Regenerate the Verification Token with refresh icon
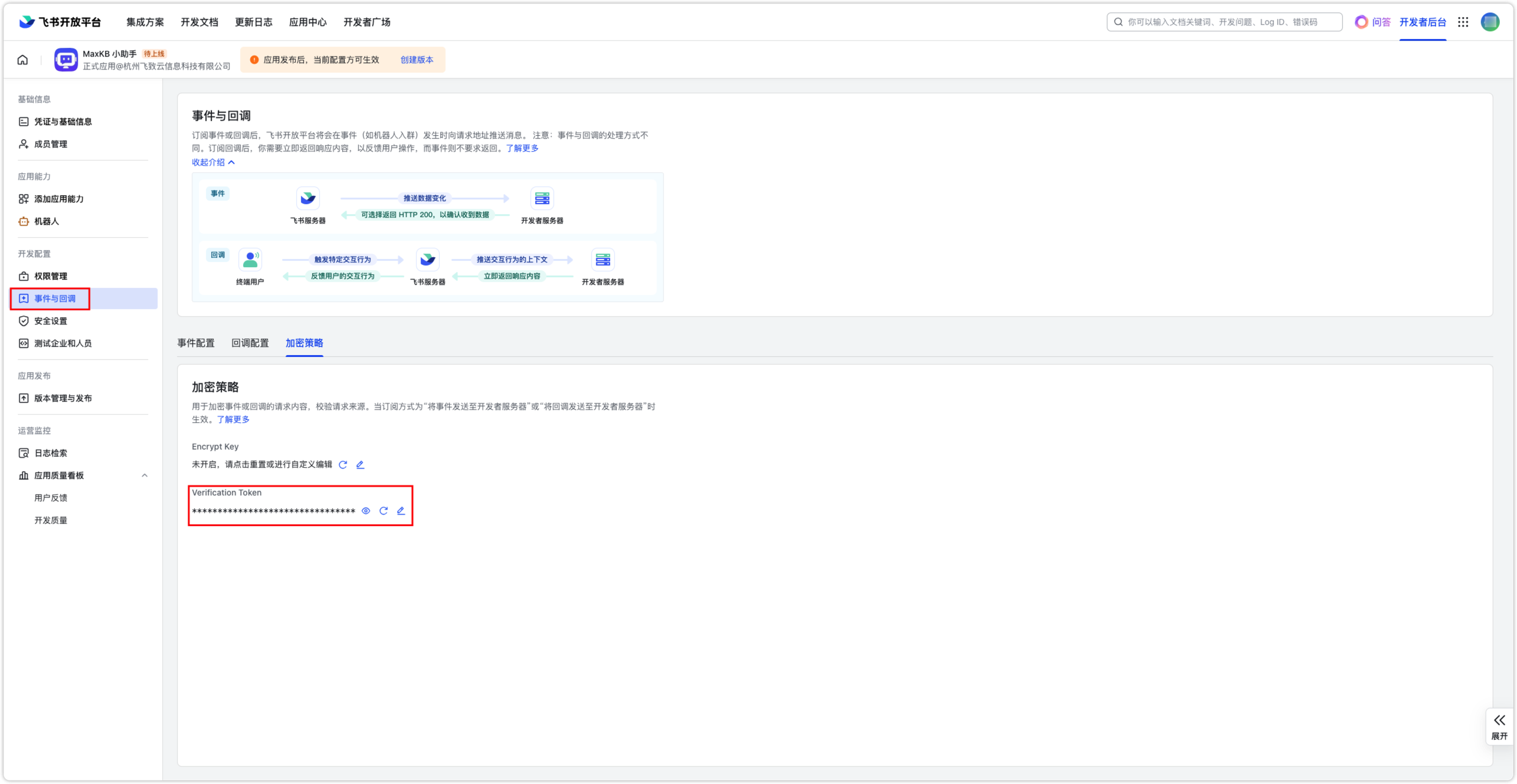 384,511
